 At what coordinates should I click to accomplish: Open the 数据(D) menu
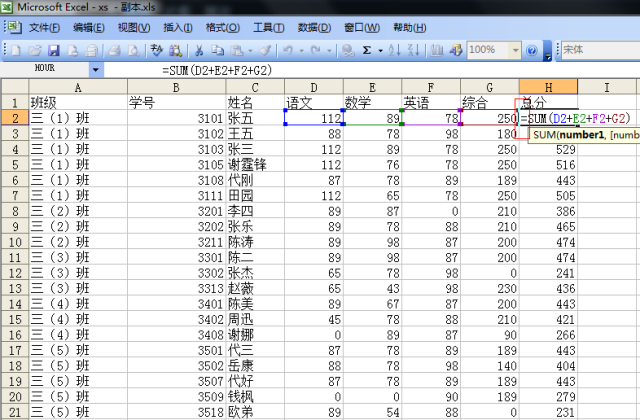point(314,27)
